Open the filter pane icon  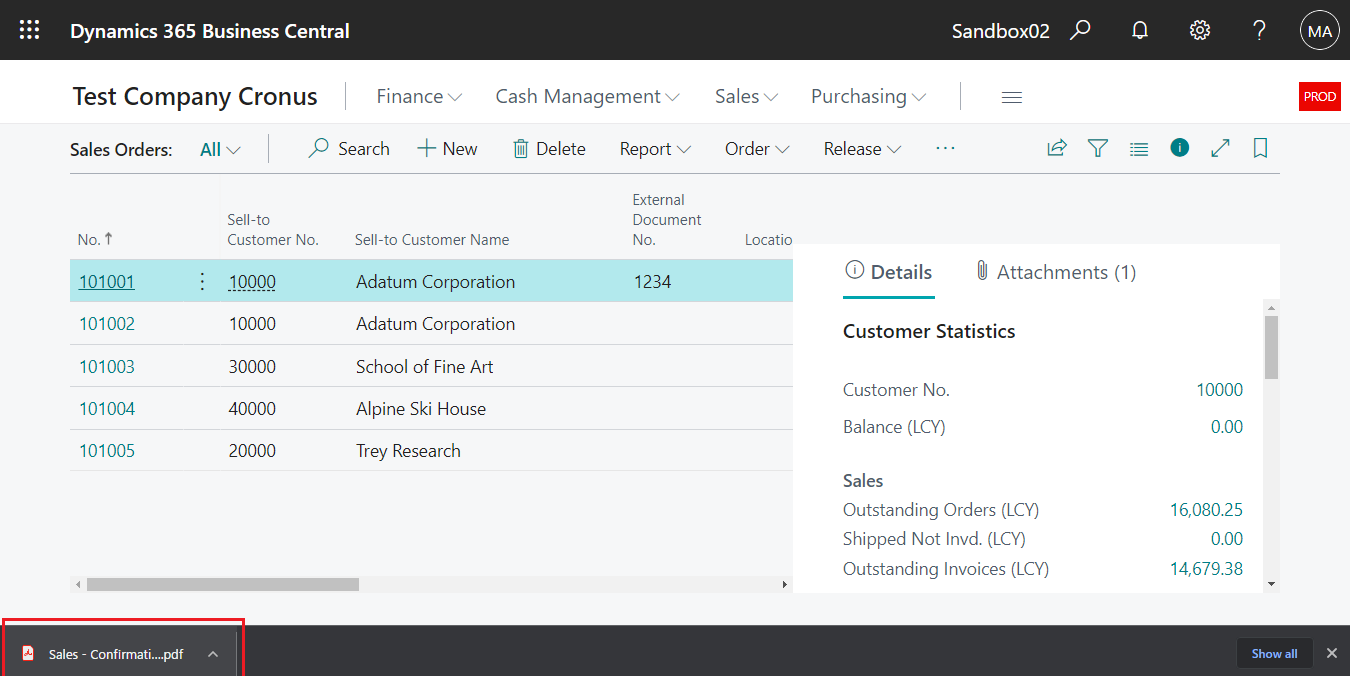click(x=1097, y=148)
